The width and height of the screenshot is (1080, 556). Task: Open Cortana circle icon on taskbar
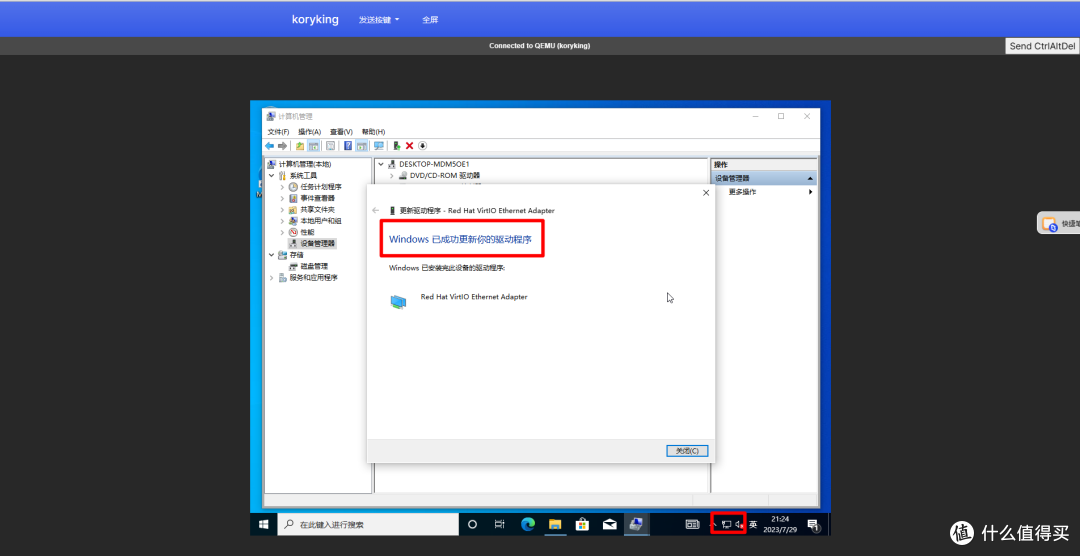472,524
